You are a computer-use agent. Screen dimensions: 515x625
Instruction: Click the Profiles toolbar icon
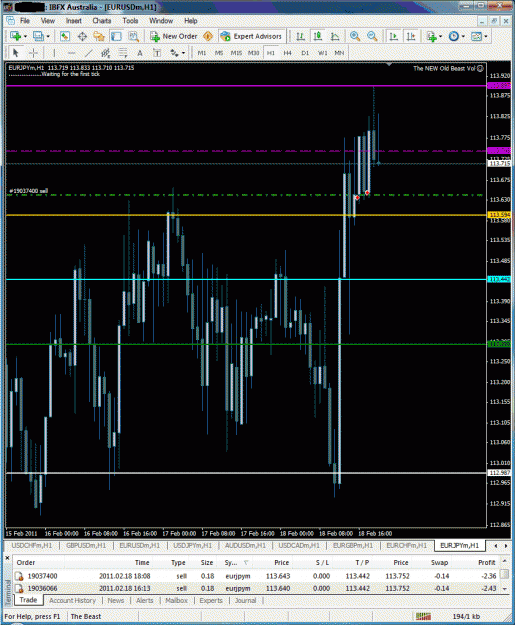coord(38,36)
